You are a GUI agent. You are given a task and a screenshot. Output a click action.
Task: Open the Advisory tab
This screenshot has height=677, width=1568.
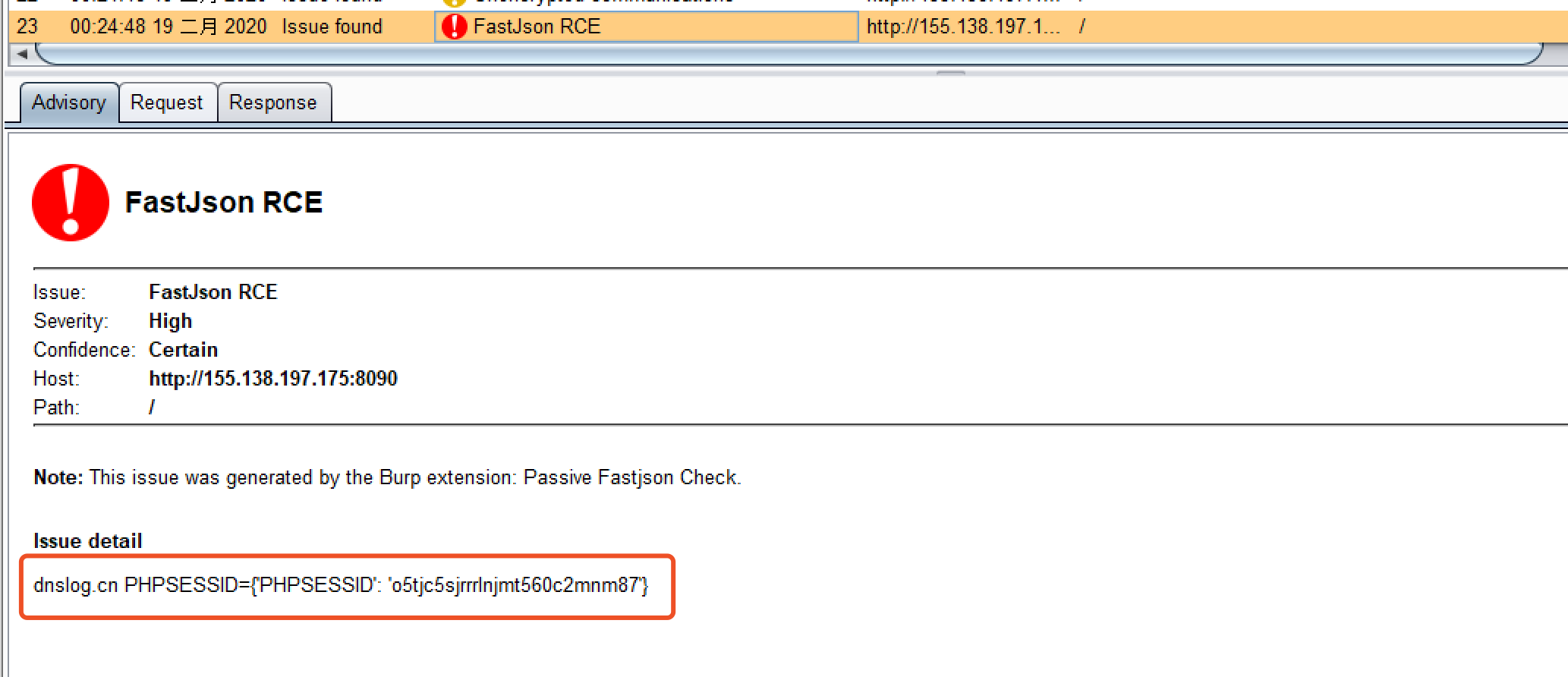(x=69, y=102)
